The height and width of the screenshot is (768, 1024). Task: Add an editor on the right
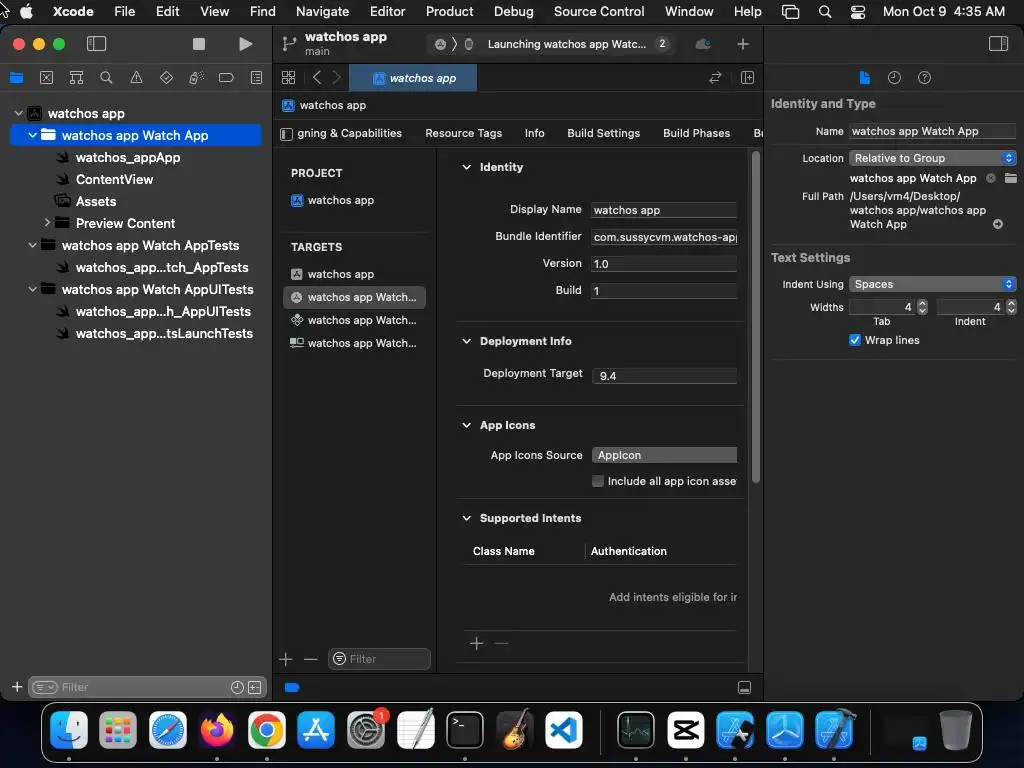click(747, 78)
